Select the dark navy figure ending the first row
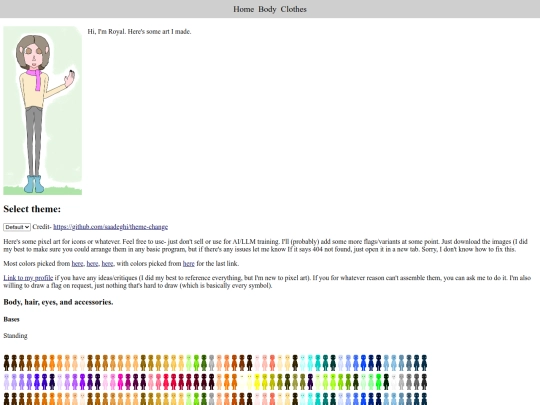Viewport: 540px width, 405px height. (x=424, y=363)
